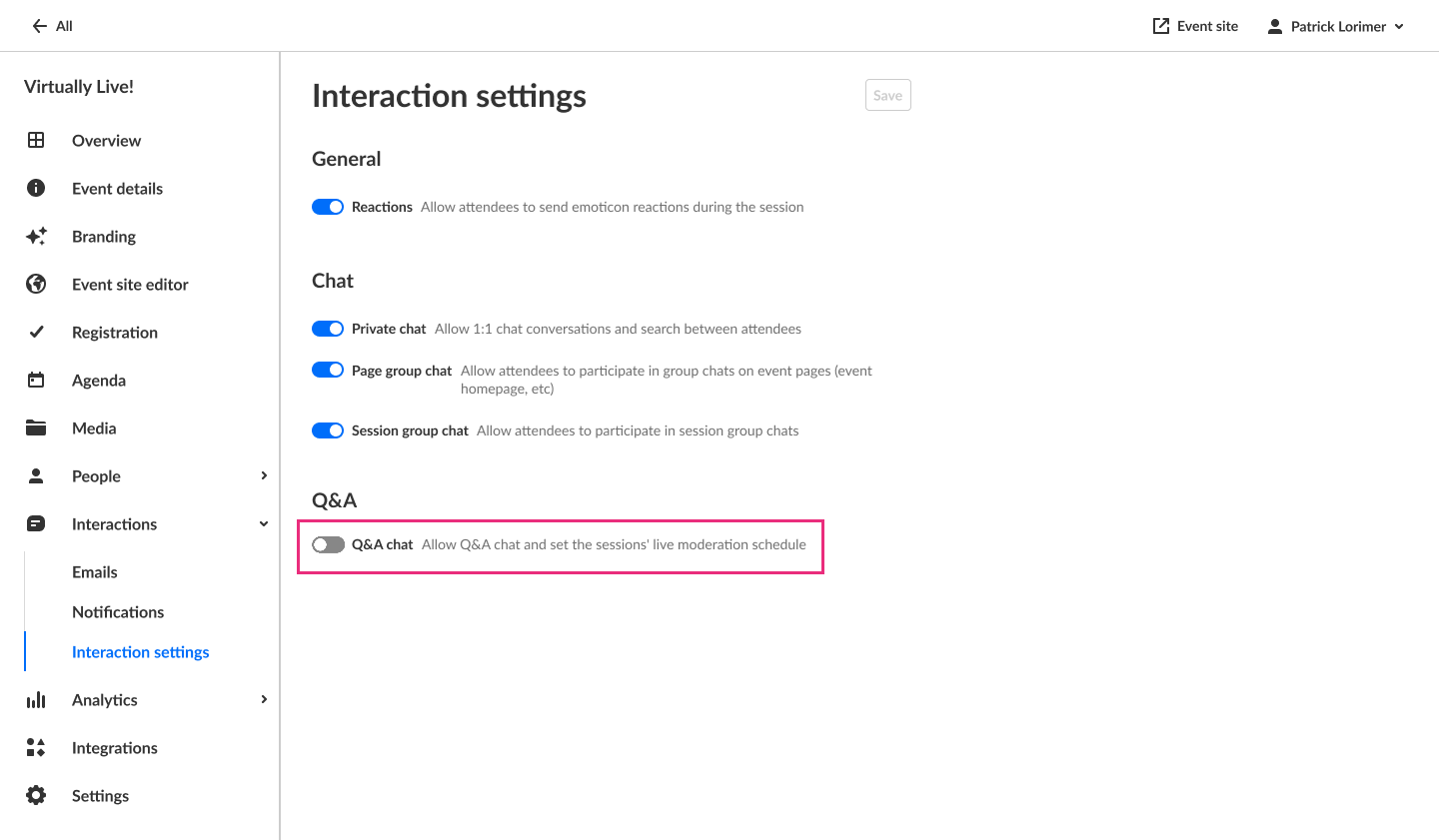This screenshot has width=1439, height=840.
Task: Disable the Reactions toggle
Action: (x=328, y=207)
